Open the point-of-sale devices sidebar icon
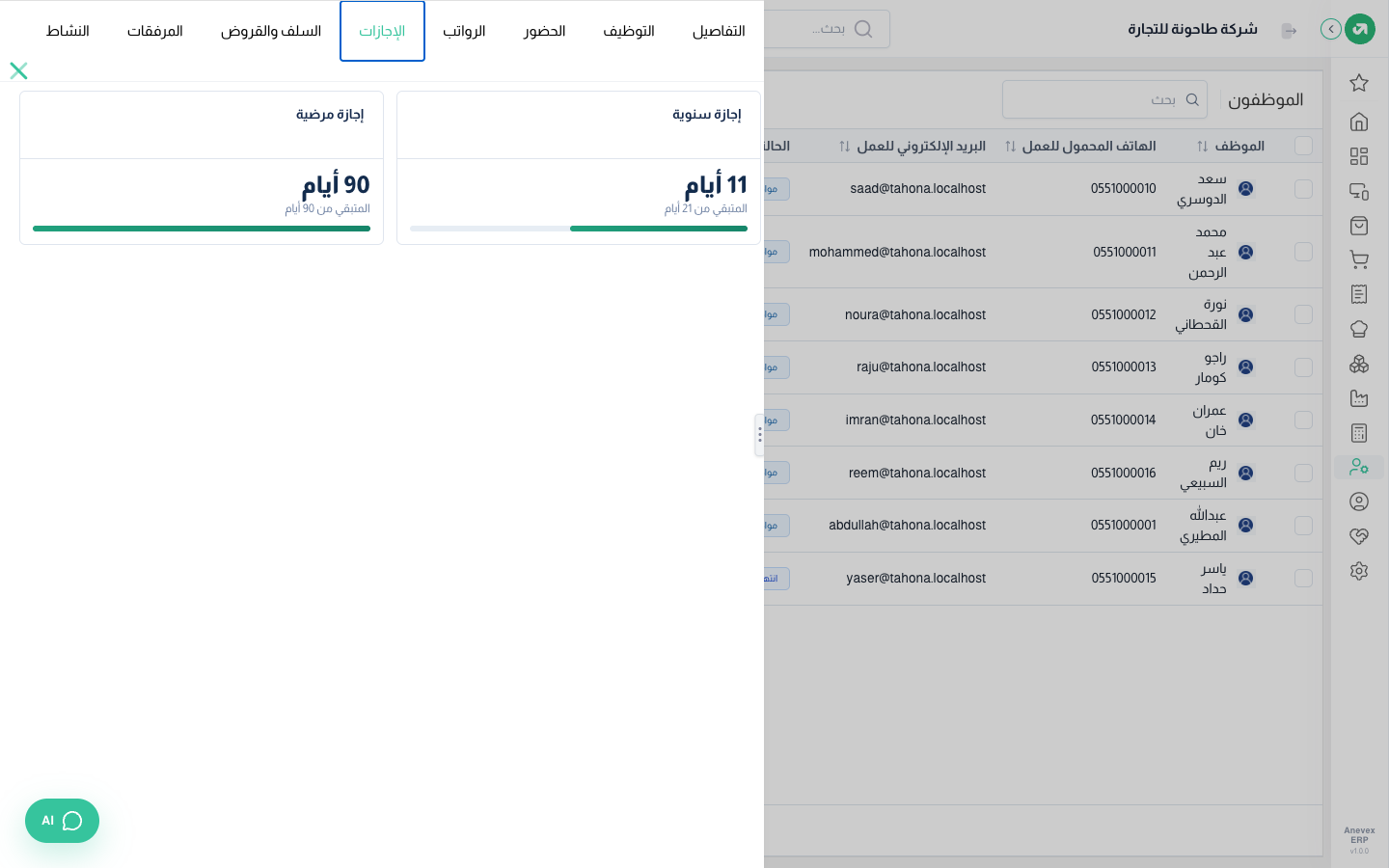Image resolution: width=1389 pixels, height=868 pixels. [1359, 191]
